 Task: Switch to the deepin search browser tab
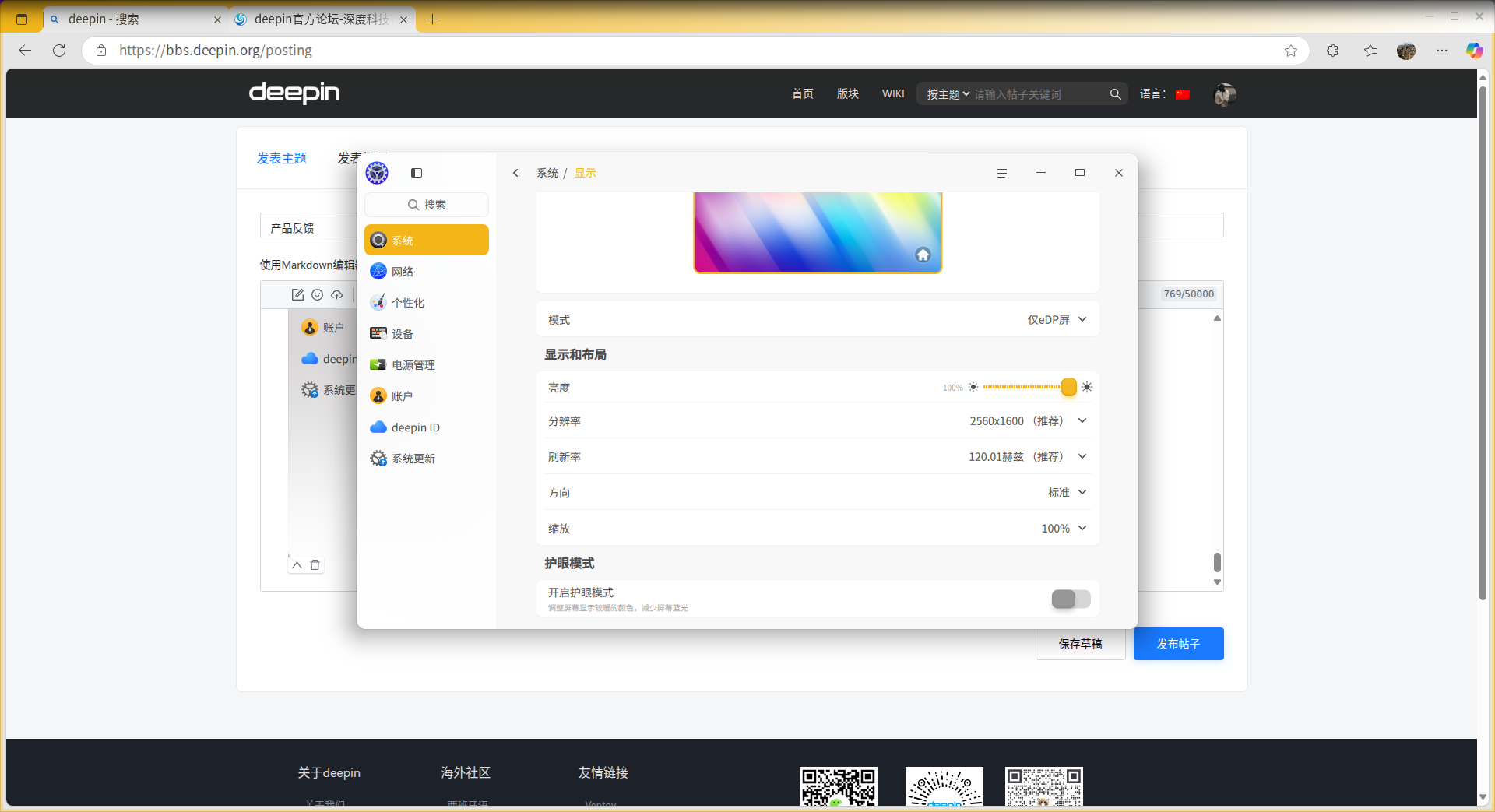pyautogui.click(x=134, y=19)
